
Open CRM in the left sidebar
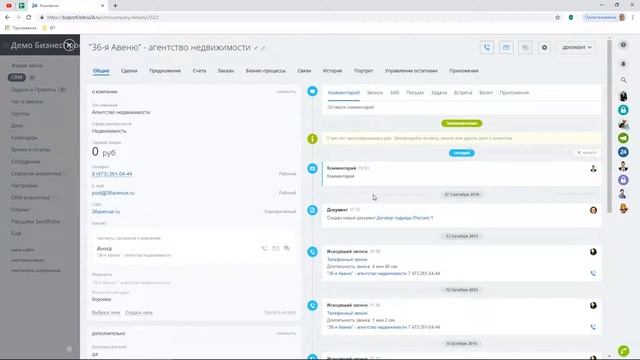tap(17, 77)
